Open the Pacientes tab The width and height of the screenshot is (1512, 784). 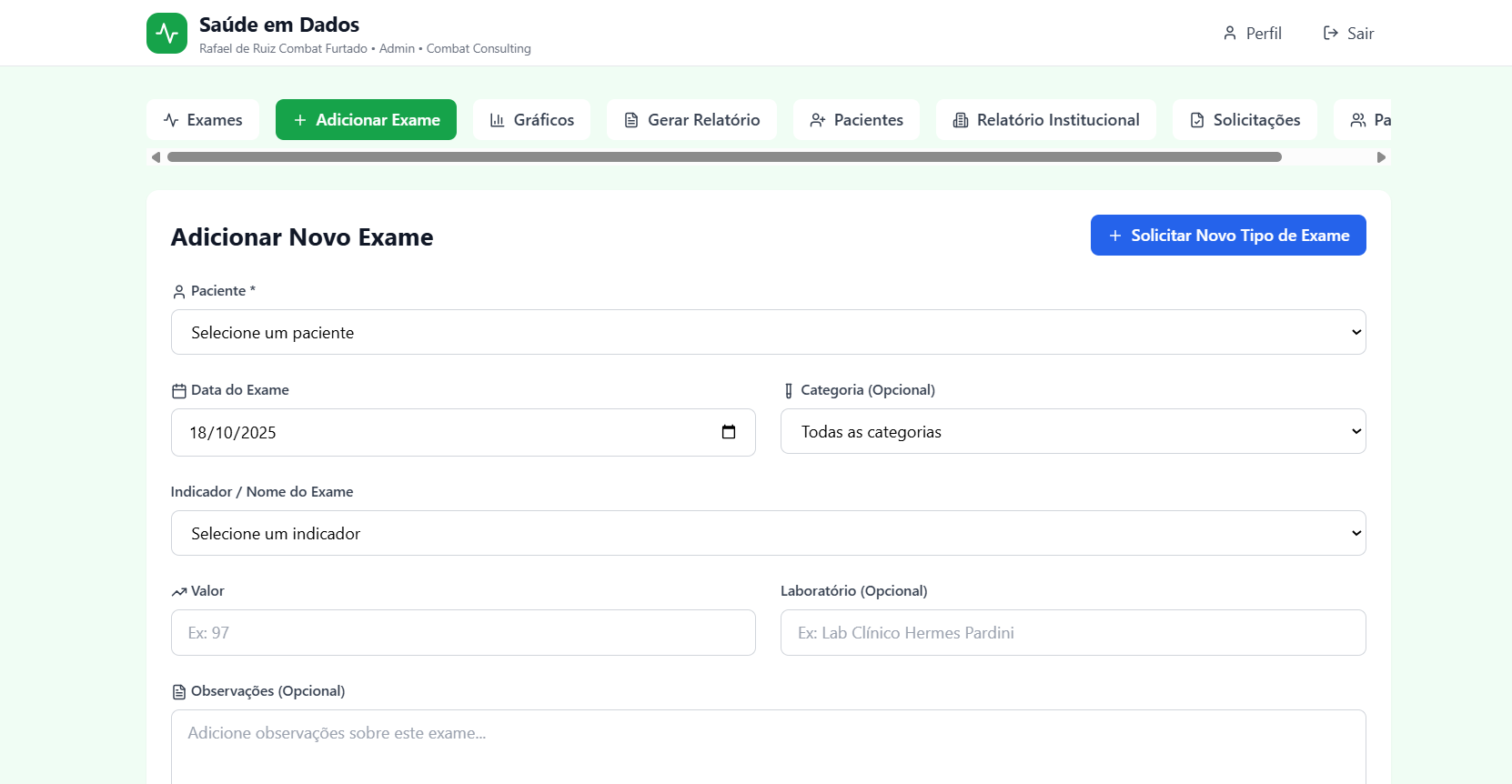point(856,120)
